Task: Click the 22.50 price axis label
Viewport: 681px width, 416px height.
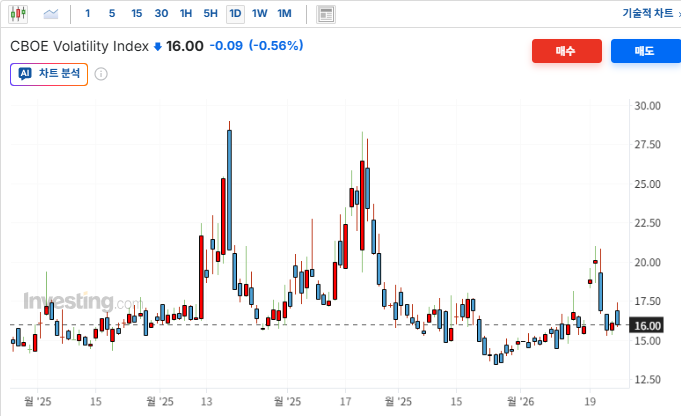Action: coord(647,223)
